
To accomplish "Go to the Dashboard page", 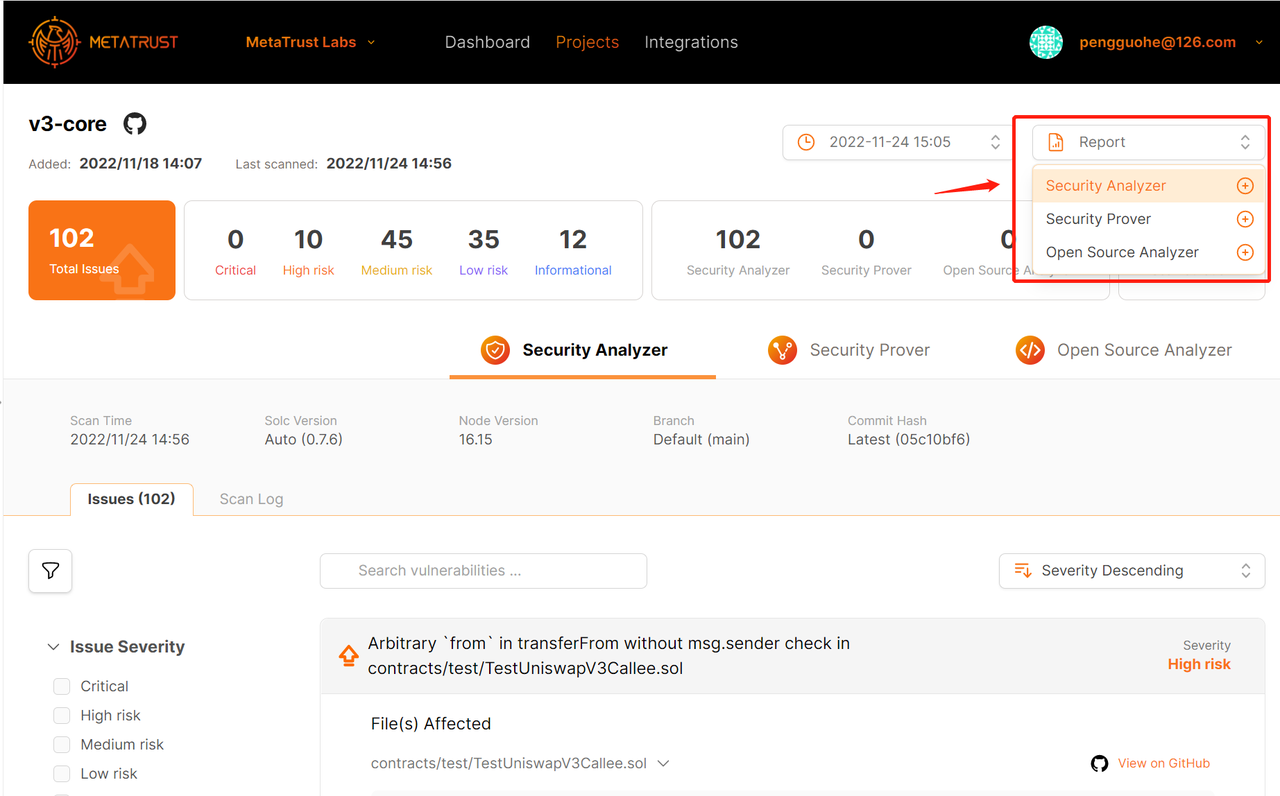I will [487, 42].
